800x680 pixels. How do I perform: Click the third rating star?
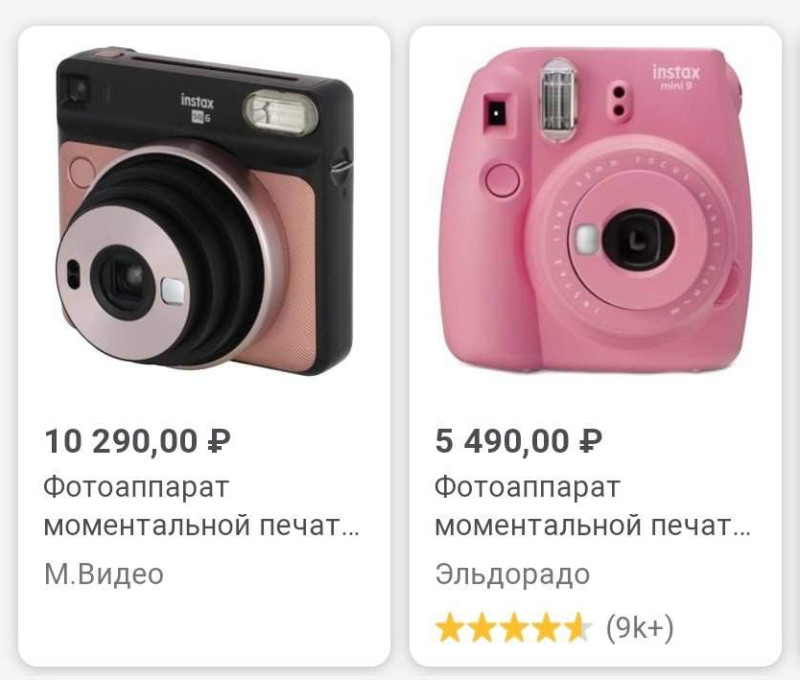[x=514, y=628]
